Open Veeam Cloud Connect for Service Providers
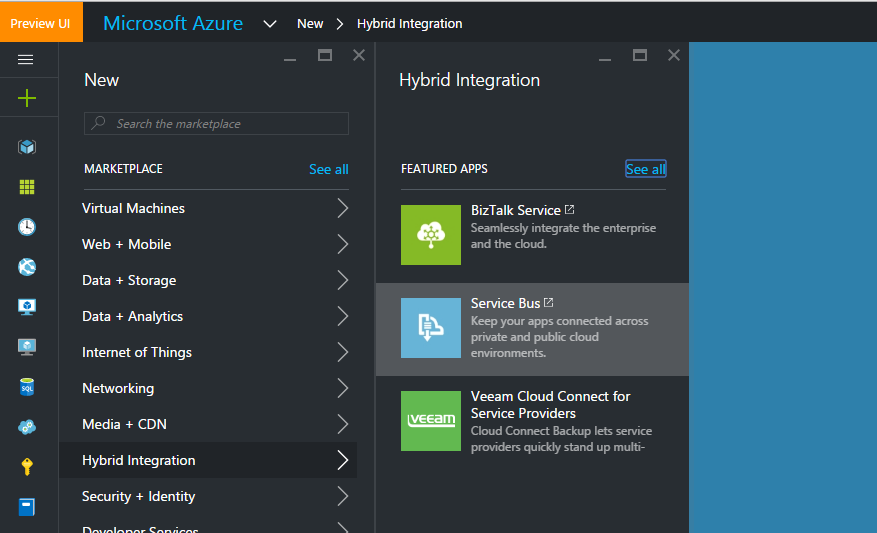The width and height of the screenshot is (877, 533). coord(550,404)
